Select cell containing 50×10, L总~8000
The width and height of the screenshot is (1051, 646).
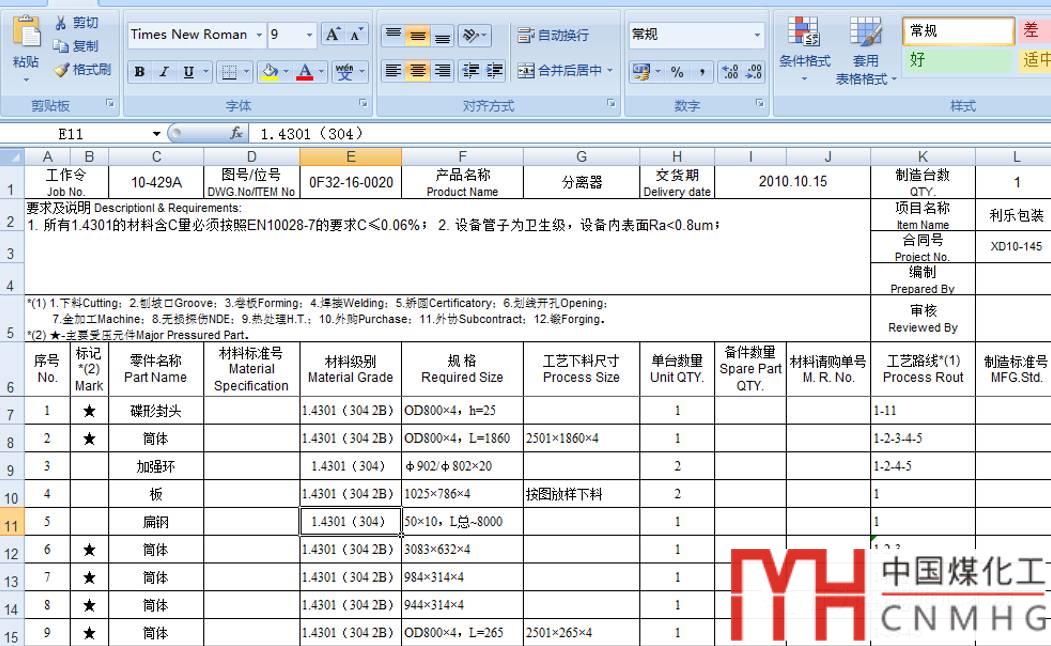pos(462,521)
